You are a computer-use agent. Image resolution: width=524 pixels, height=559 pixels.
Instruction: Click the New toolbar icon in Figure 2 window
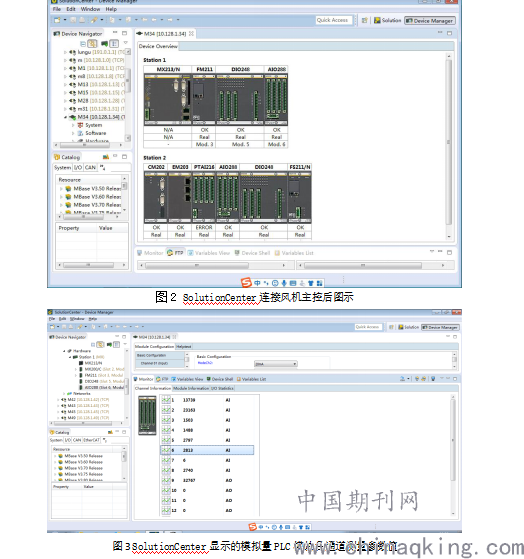point(57,20)
